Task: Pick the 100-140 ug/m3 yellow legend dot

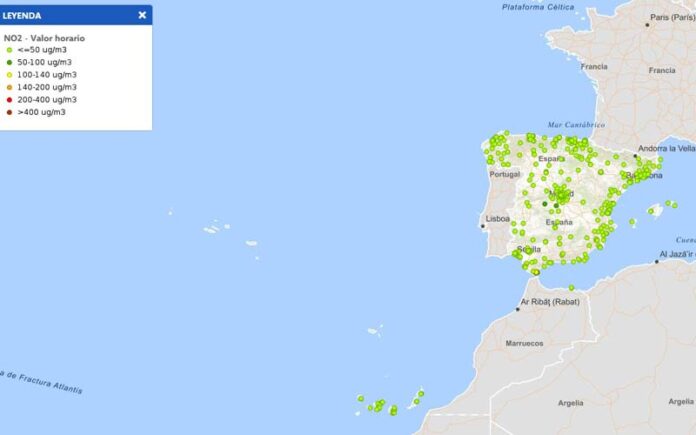Action: (x=9, y=75)
